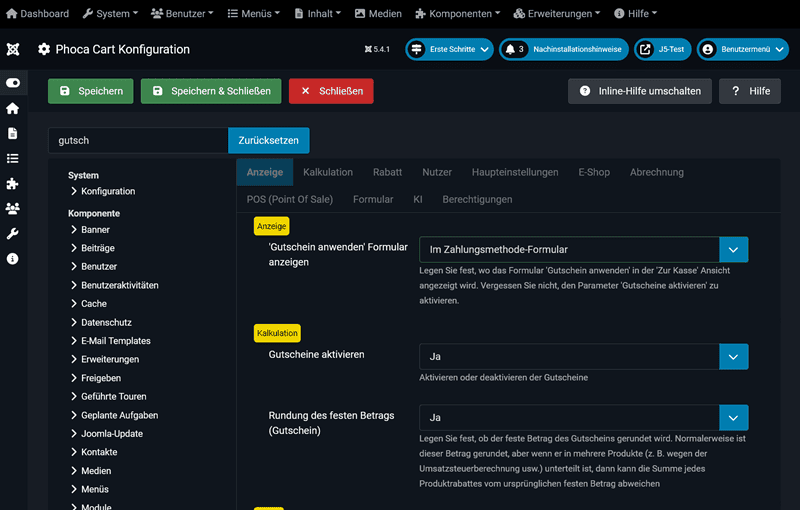
Task: Click the Speichern & Schließen button
Action: (211, 91)
